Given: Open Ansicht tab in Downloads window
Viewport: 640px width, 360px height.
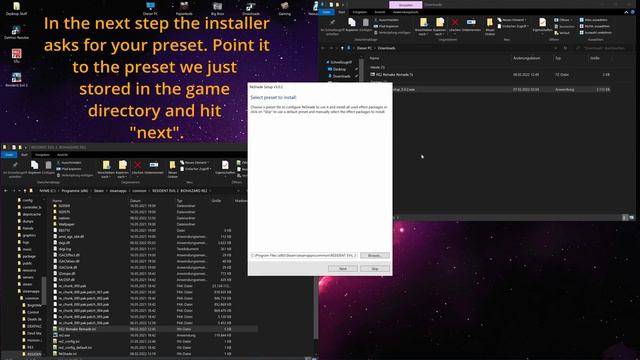Looking at the screenshot, I should (x=380, y=12).
